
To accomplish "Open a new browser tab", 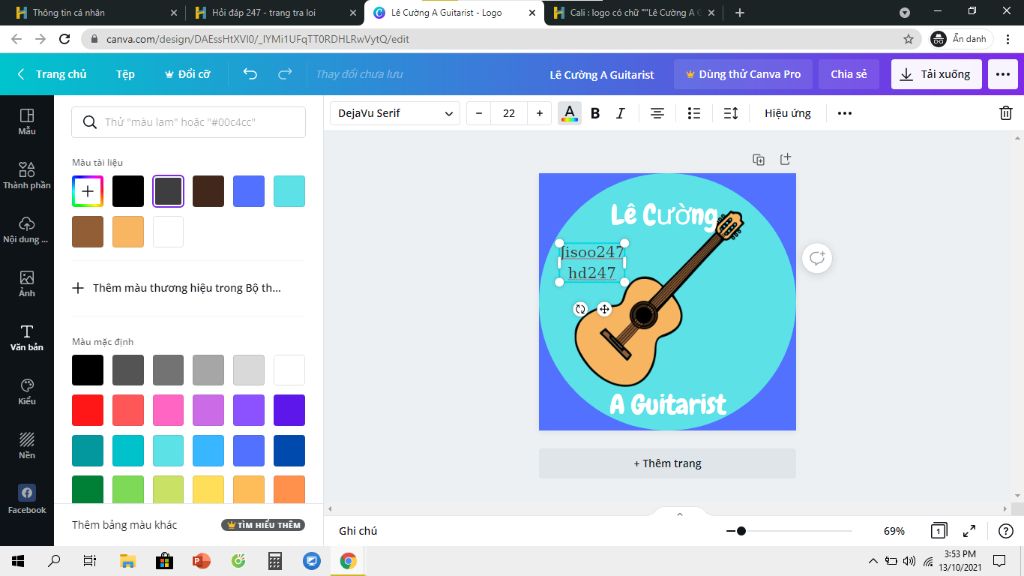I will [739, 12].
